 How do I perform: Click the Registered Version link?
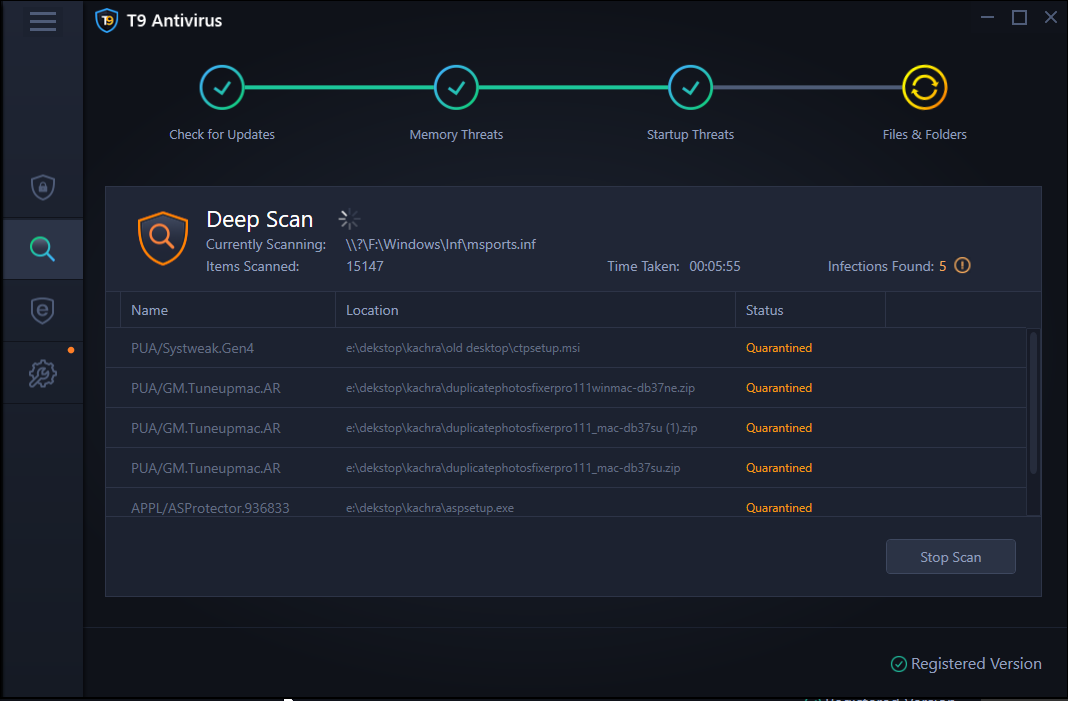tap(975, 663)
